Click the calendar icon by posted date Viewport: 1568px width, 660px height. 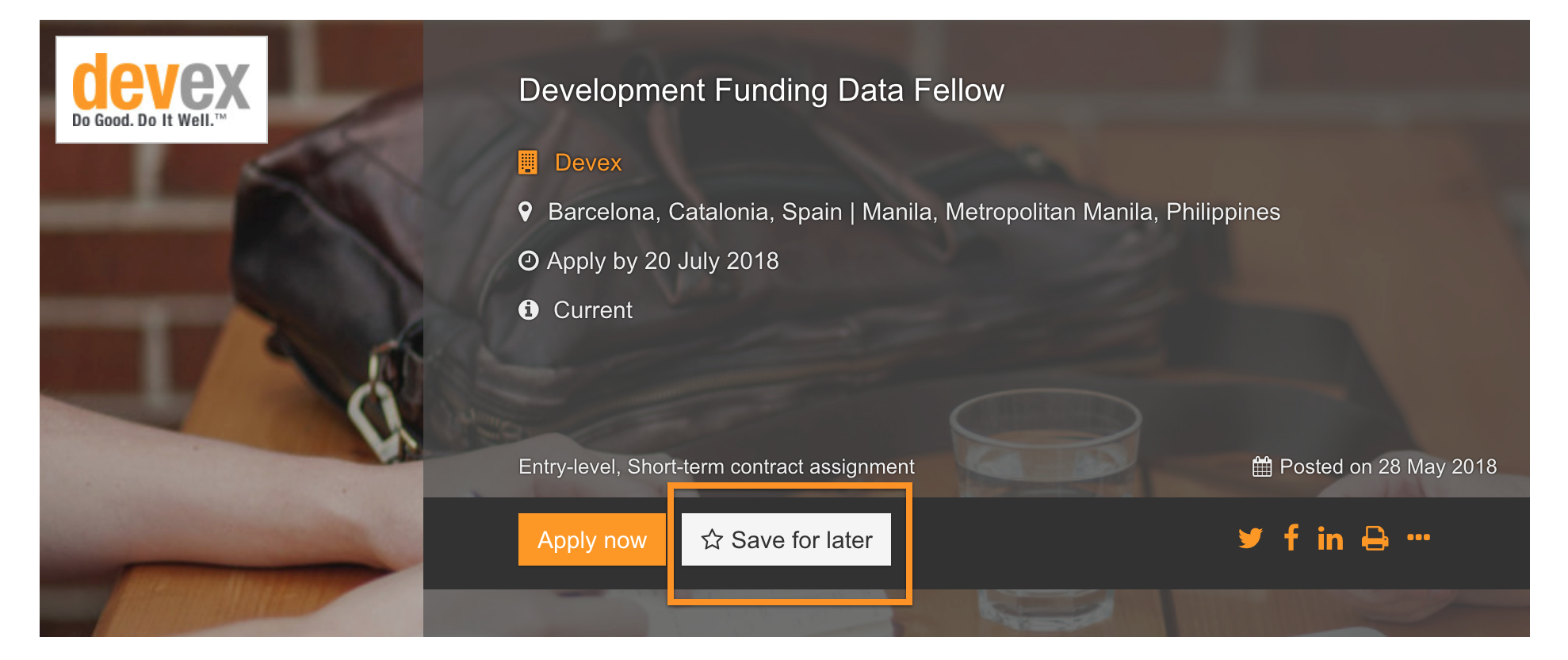1262,466
